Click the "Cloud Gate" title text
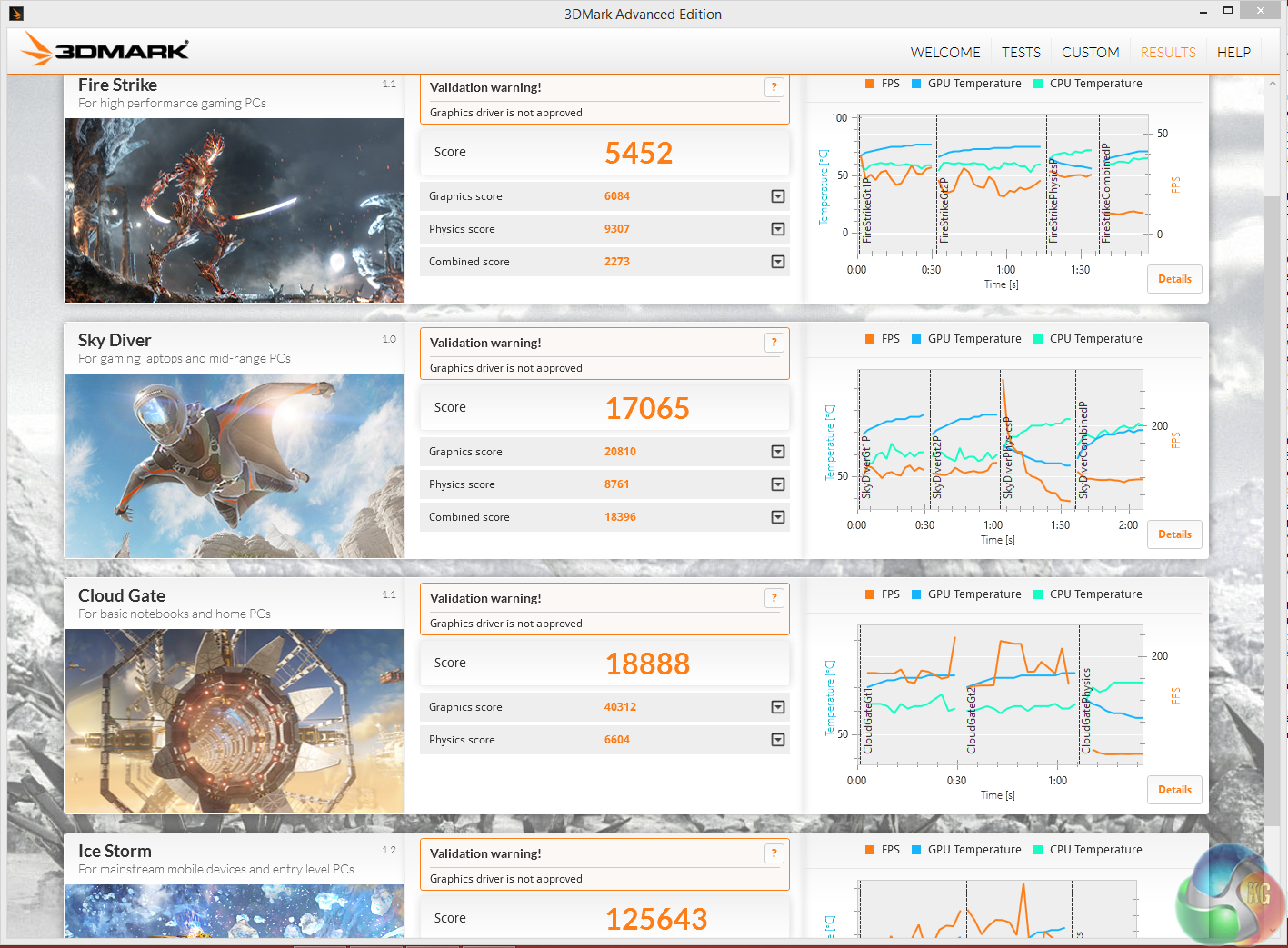This screenshot has width=1288, height=948. tap(122, 595)
